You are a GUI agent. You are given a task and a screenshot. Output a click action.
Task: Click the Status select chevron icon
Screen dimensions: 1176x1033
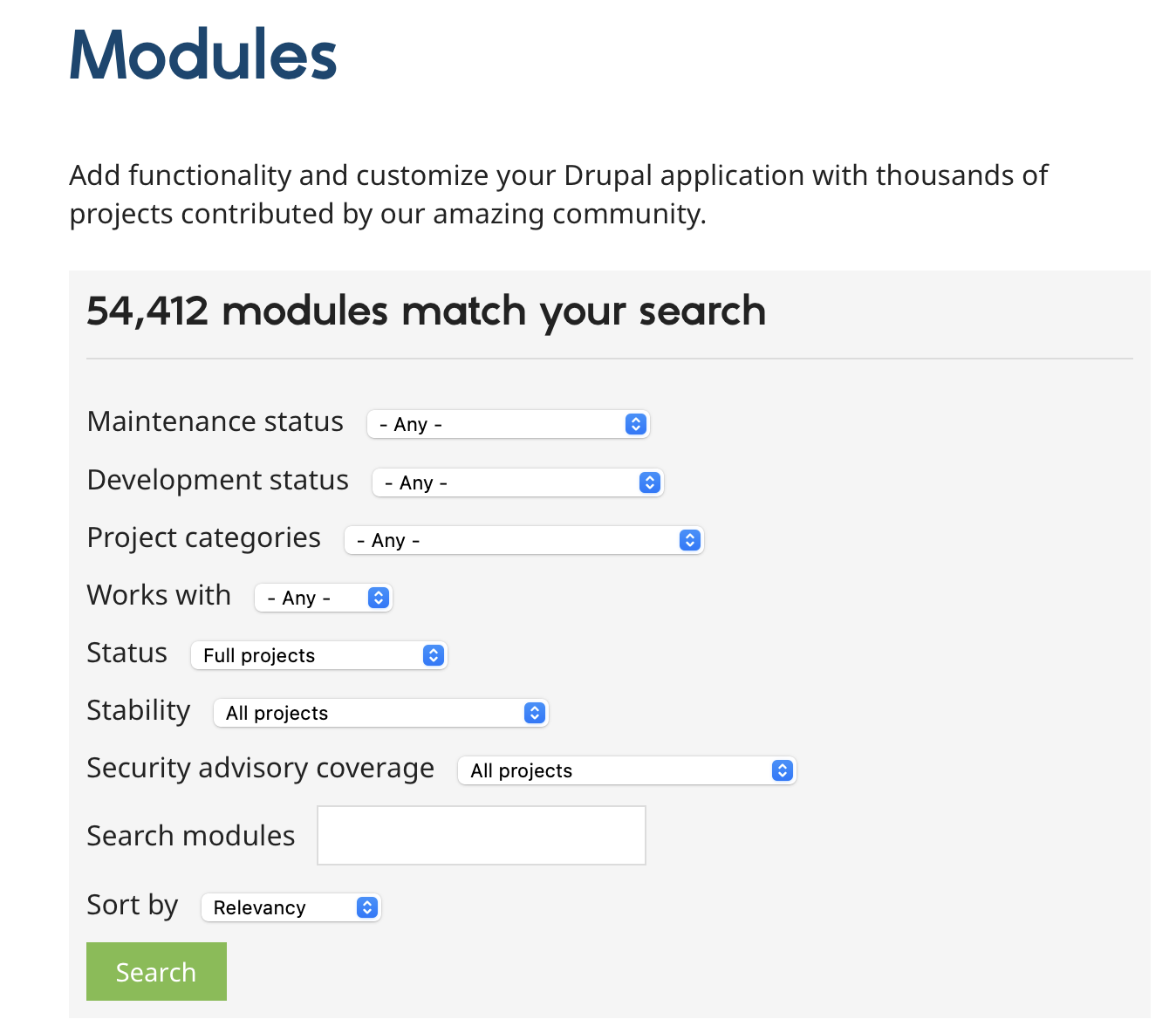coord(433,655)
